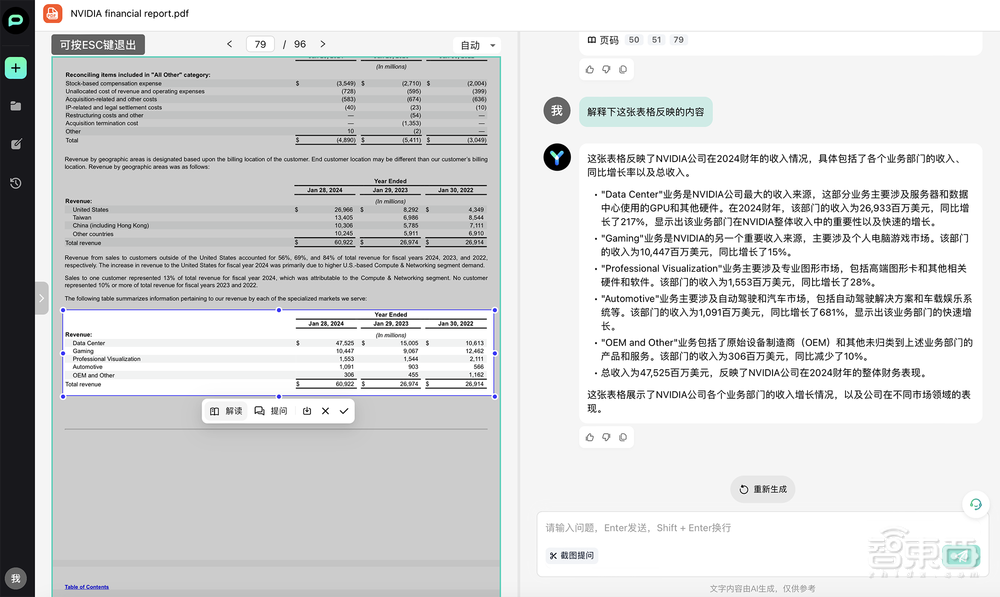
Task: Cancel the table selection with the X icon
Action: [327, 410]
